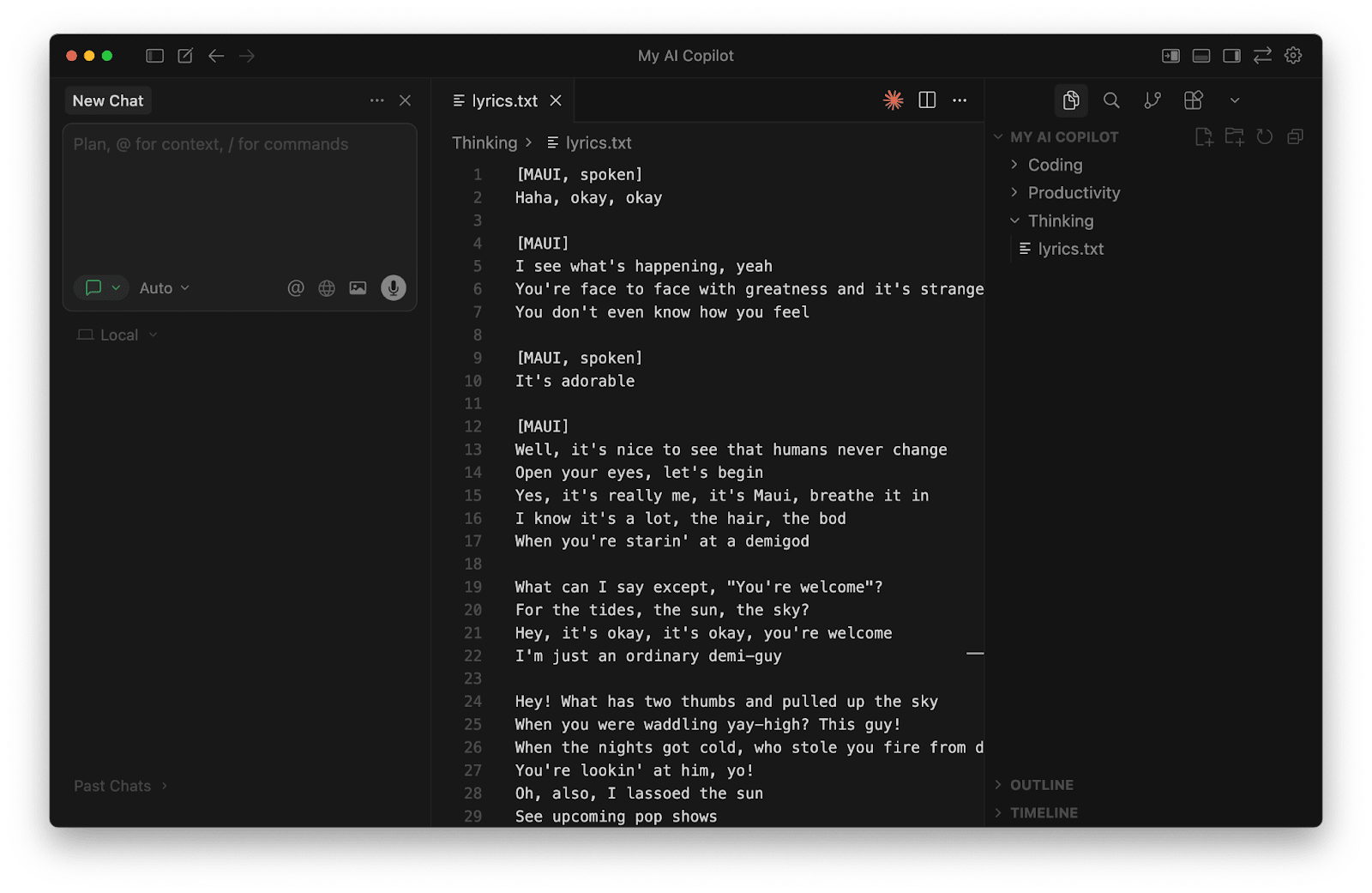Viewport: 1372px width, 893px height.
Task: Click the scrollbar marker at editor edge
Action: coord(975,654)
